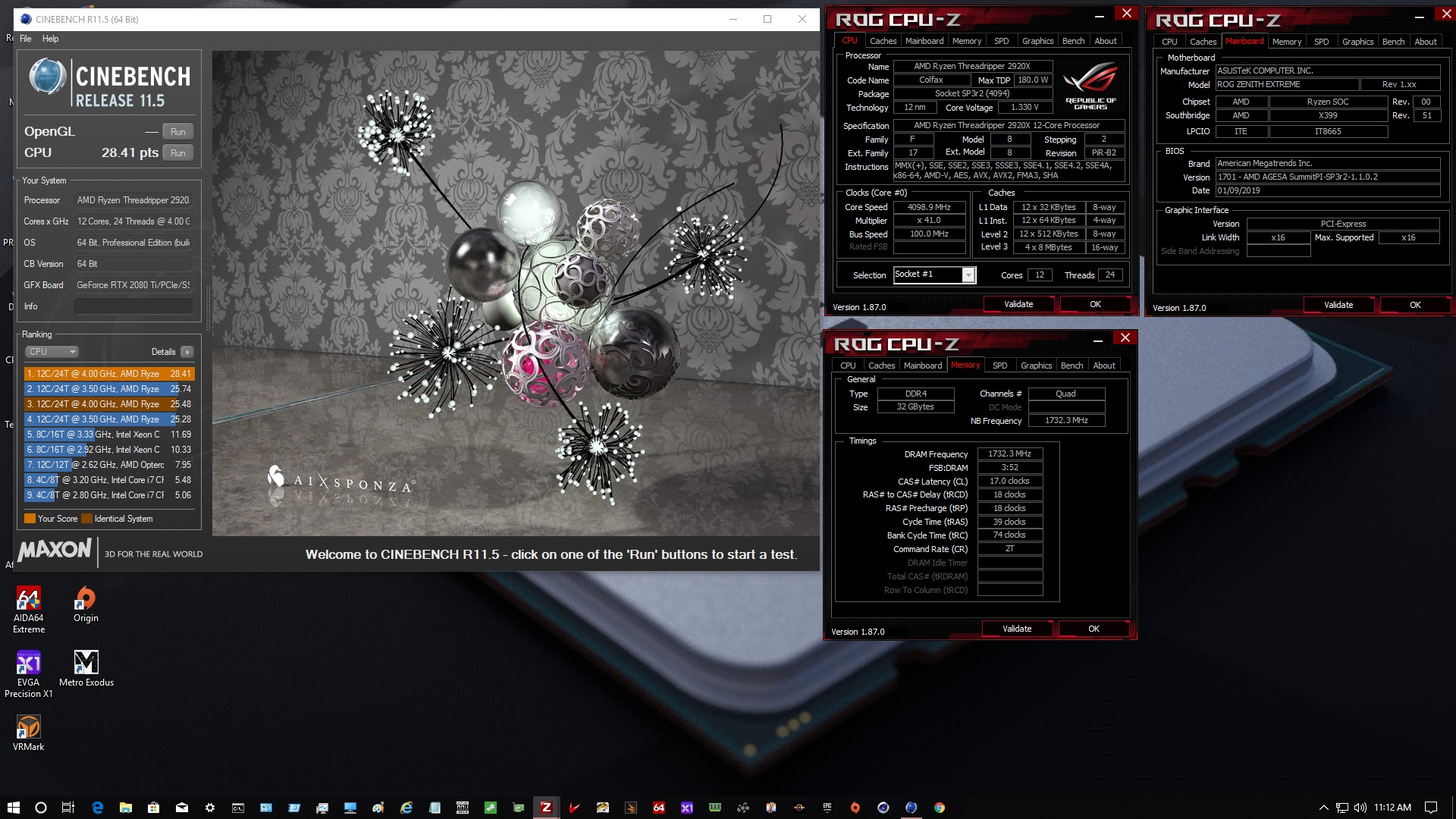The image size is (1456, 819).
Task: Open the Paint taskbar icon
Action: [x=378, y=808]
